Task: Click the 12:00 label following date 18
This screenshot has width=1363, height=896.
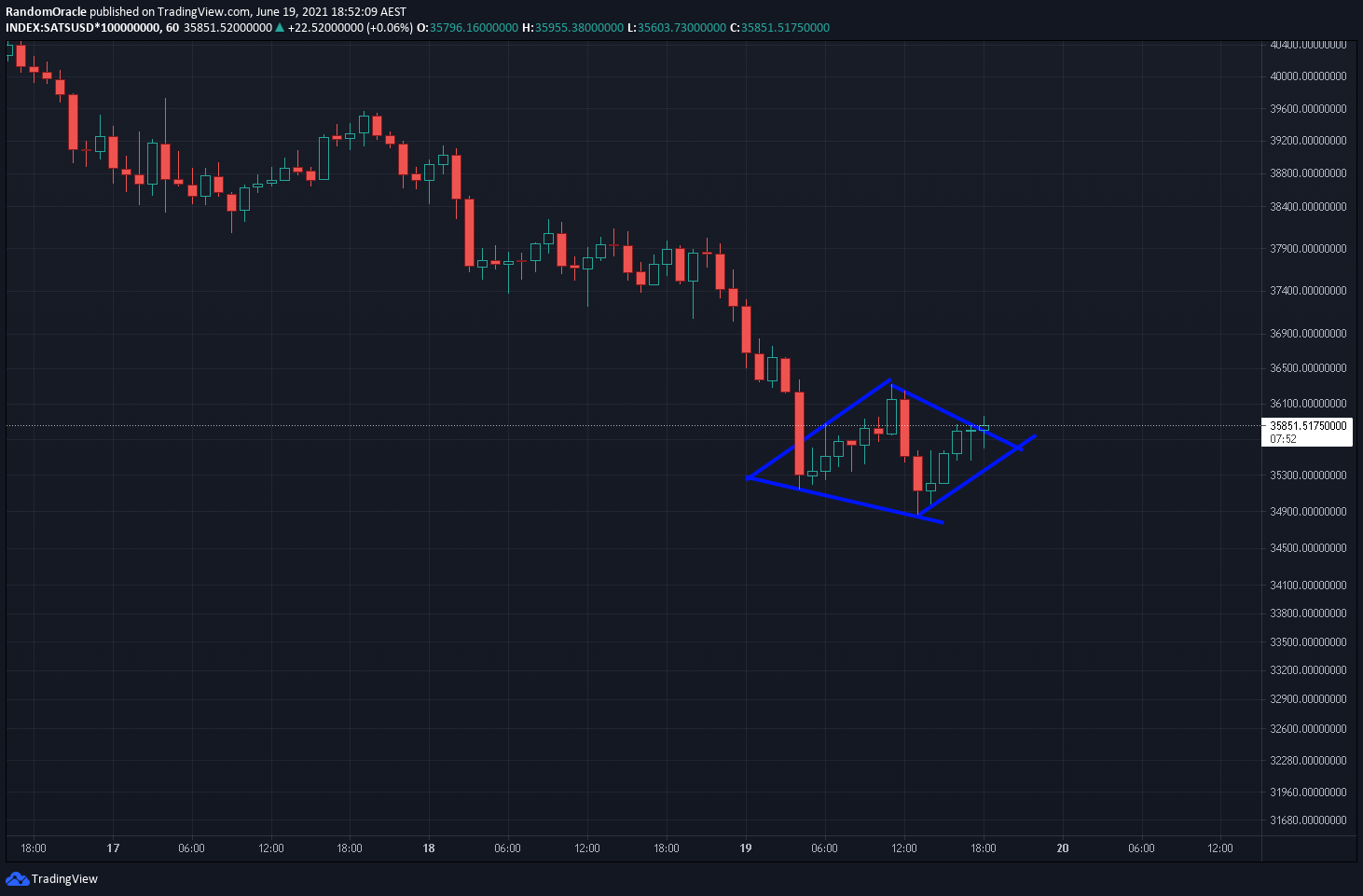Action: [587, 848]
